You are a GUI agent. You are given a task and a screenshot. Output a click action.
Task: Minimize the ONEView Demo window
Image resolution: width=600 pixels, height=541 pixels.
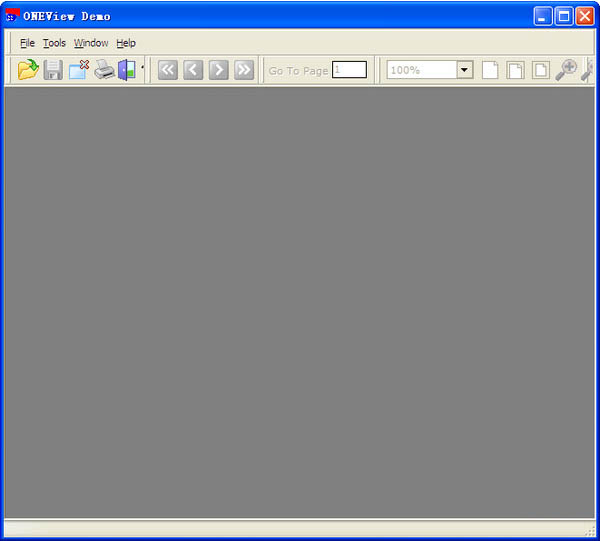click(x=543, y=16)
